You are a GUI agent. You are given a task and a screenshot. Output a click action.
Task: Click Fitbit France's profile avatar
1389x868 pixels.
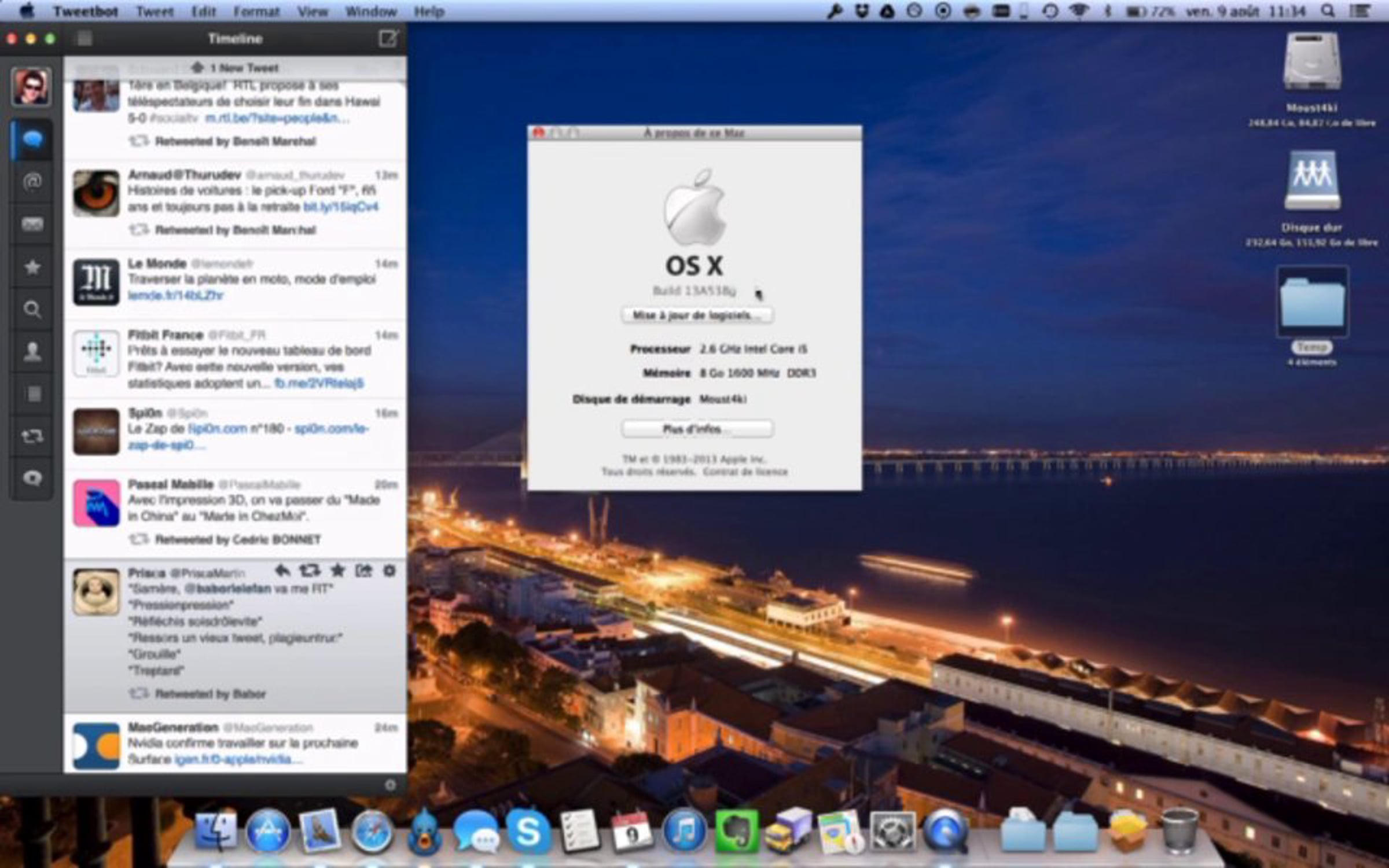click(x=96, y=353)
